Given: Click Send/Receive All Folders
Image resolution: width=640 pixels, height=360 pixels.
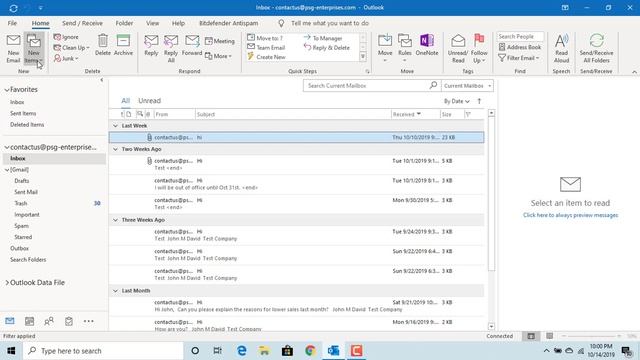Looking at the screenshot, I should [596, 49].
